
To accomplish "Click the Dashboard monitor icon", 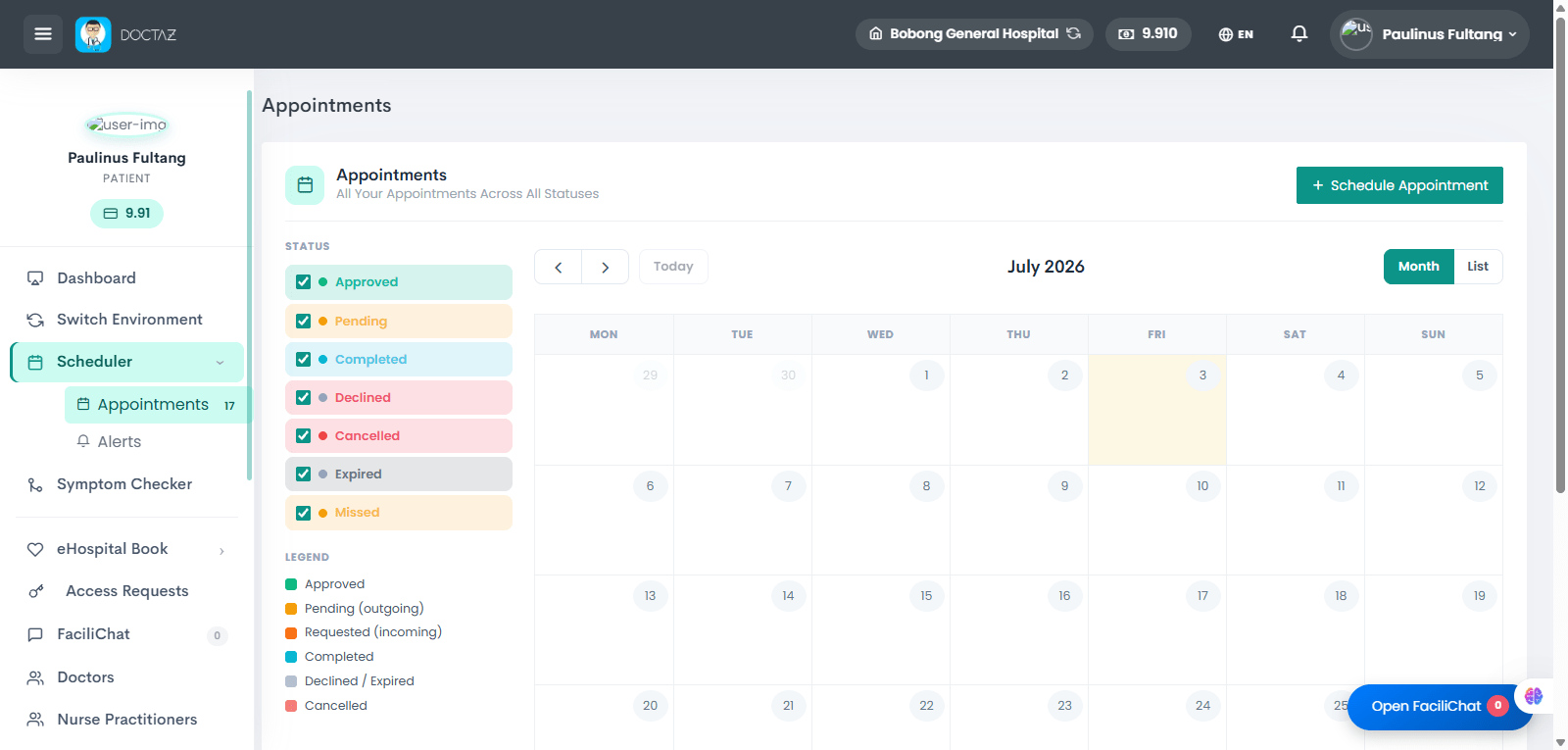I will tap(35, 278).
